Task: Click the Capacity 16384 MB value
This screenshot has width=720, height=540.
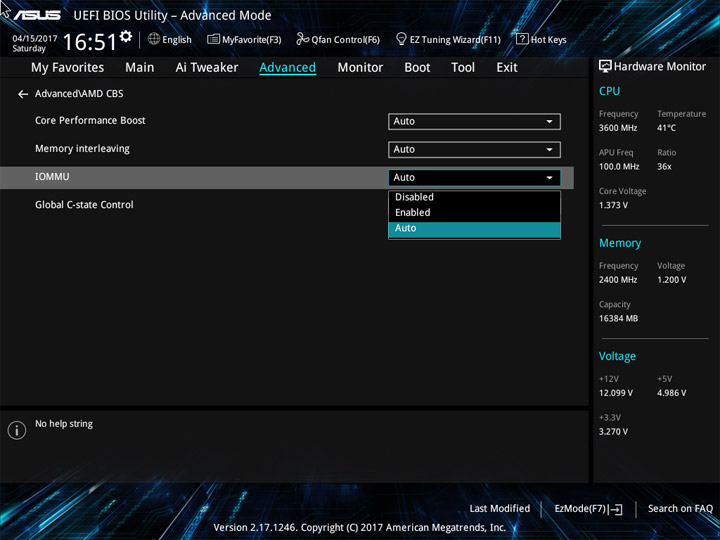Action: [x=618, y=318]
